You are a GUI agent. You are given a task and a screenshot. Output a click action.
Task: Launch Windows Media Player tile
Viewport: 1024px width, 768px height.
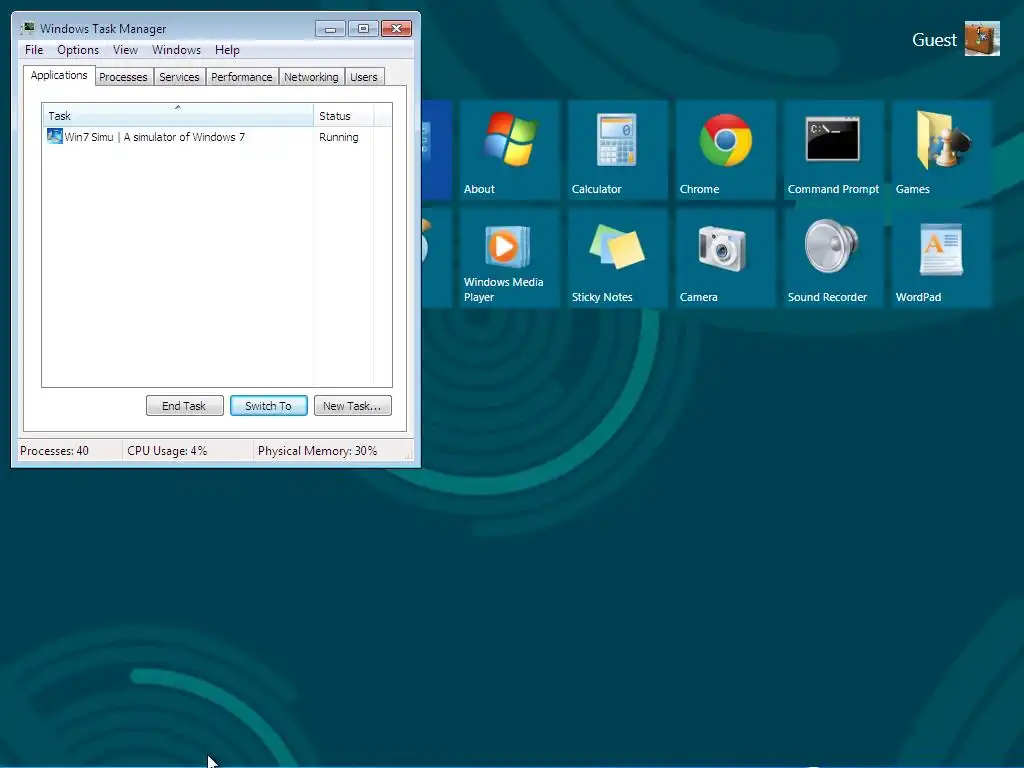(509, 258)
